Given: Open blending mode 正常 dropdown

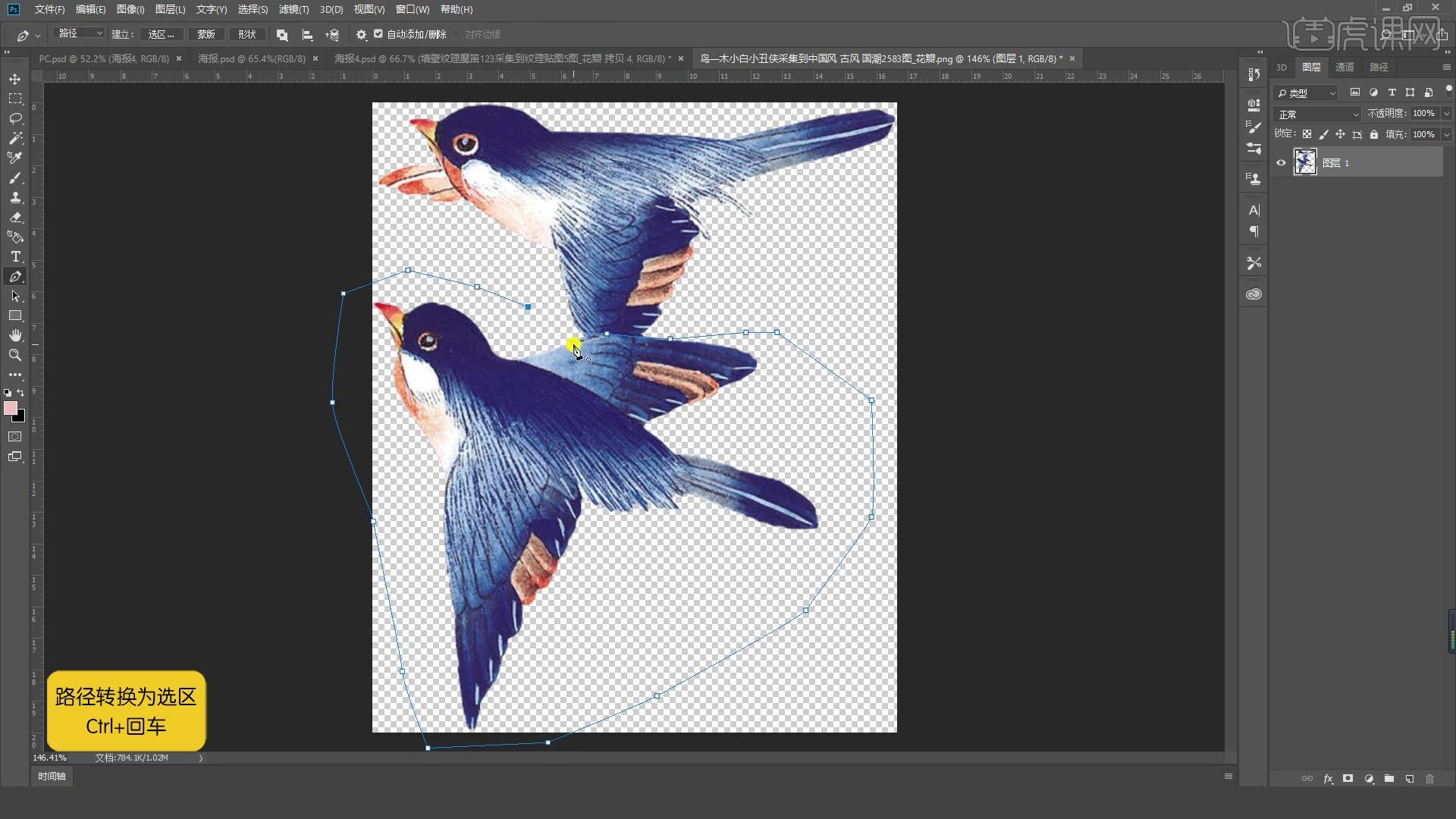Looking at the screenshot, I should tap(1318, 114).
